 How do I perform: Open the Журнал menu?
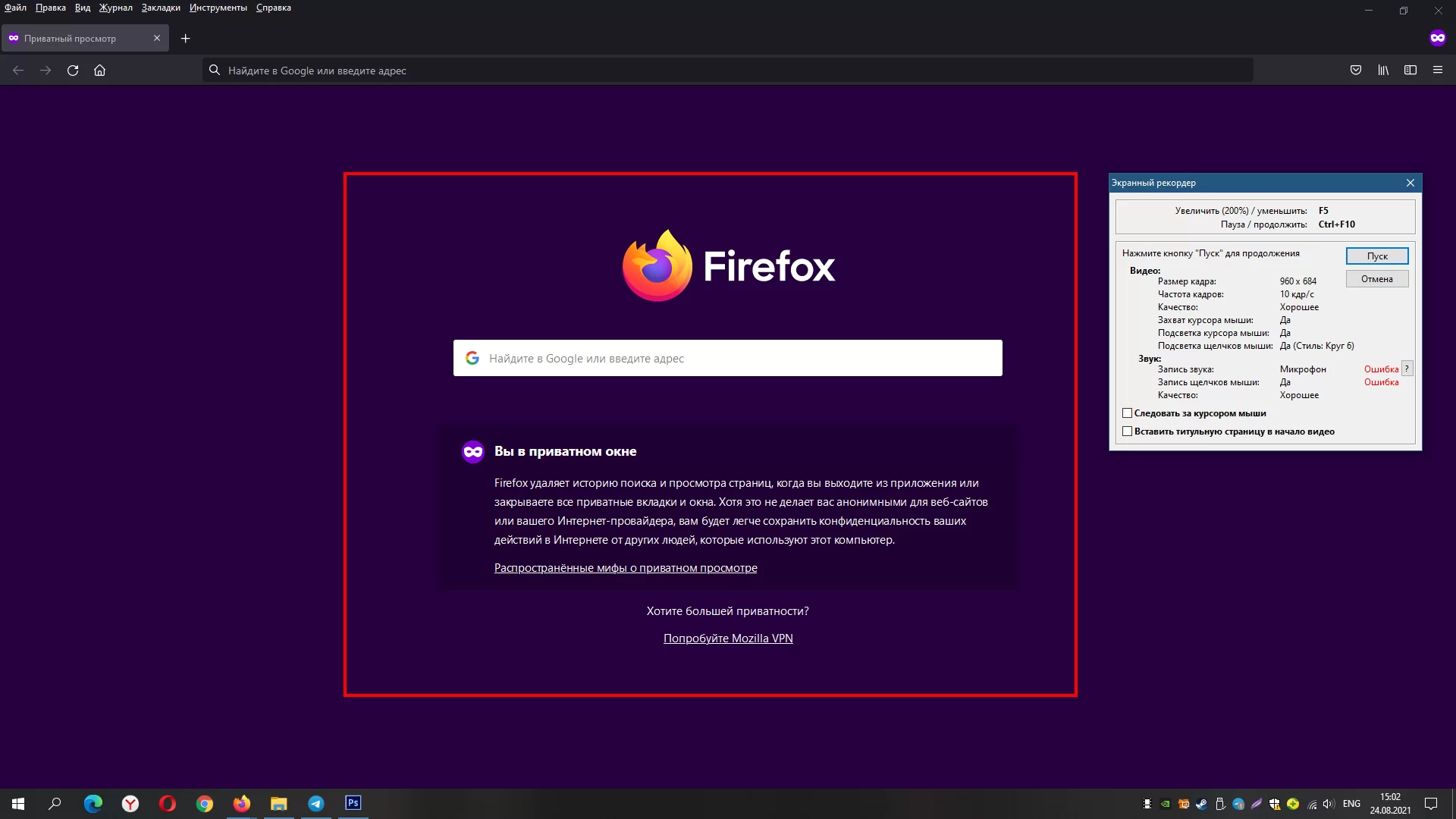pos(116,8)
